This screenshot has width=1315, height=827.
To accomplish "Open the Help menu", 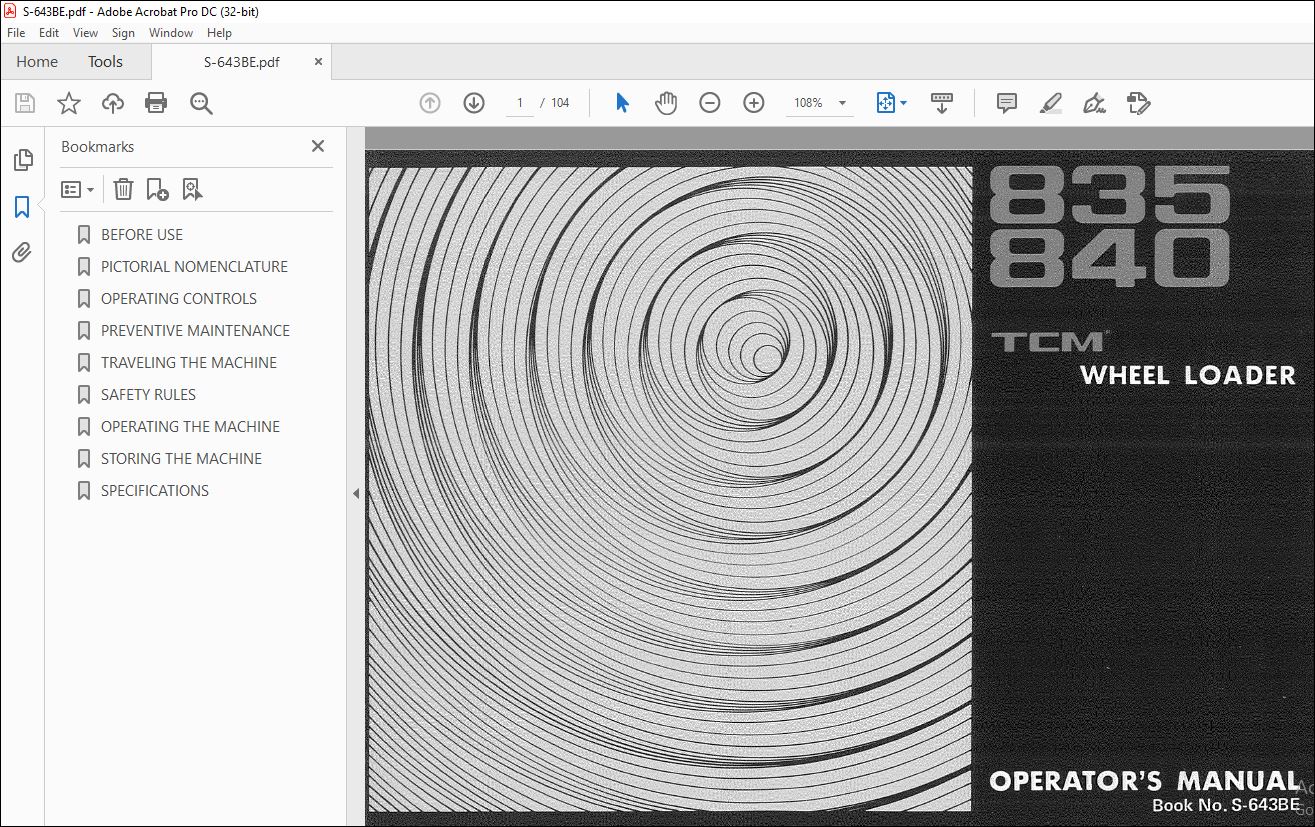I will click(x=219, y=33).
